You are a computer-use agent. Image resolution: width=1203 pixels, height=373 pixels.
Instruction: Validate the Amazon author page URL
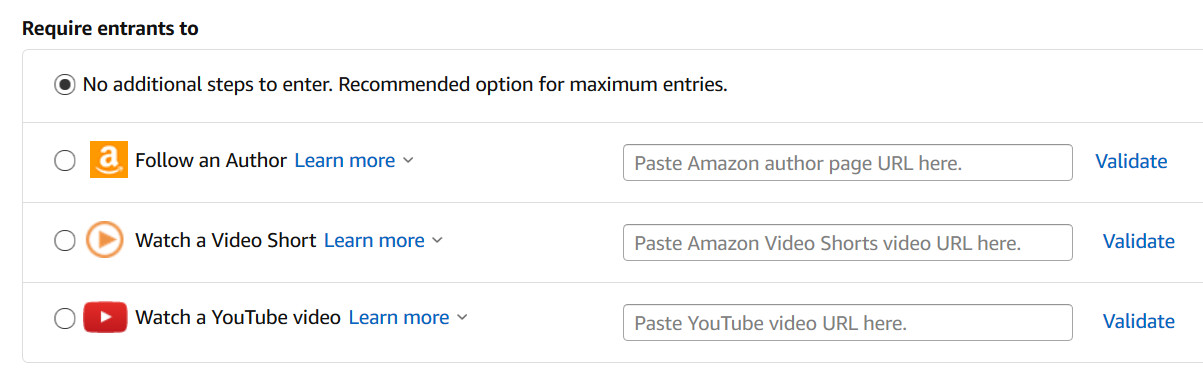coord(1131,161)
